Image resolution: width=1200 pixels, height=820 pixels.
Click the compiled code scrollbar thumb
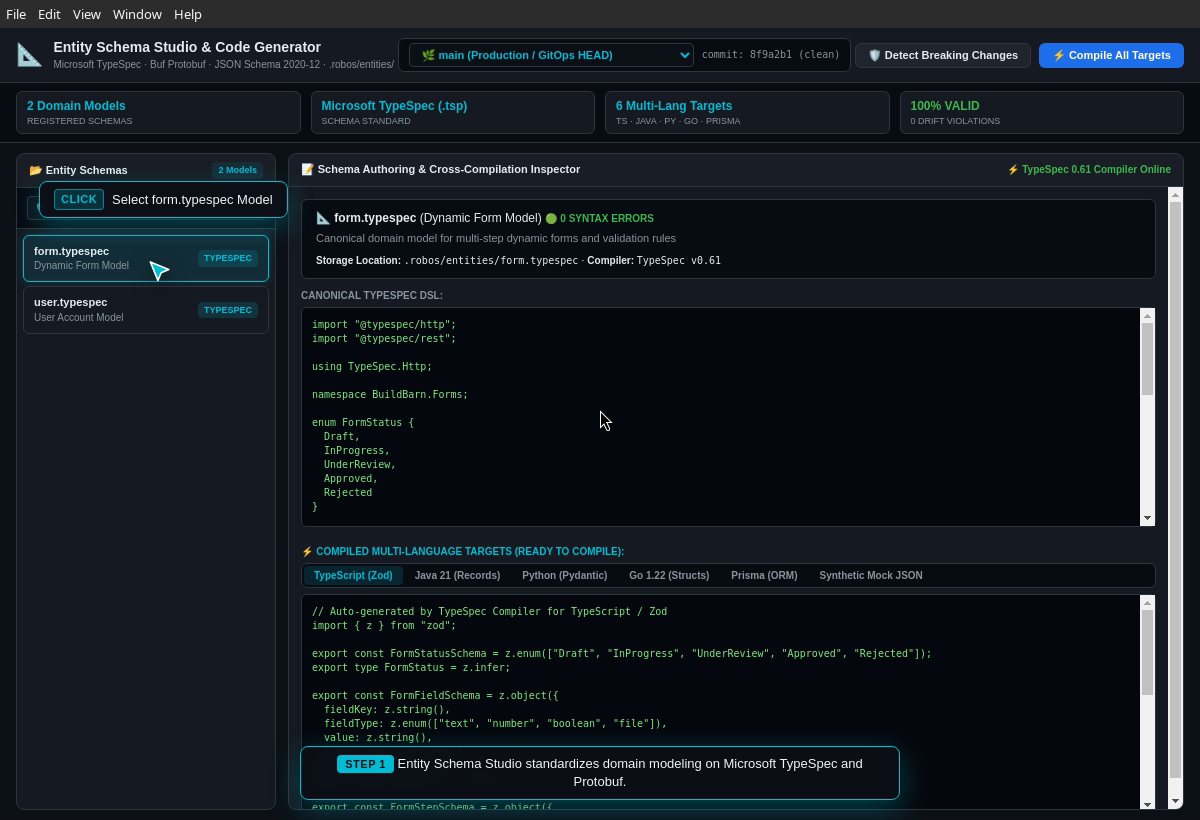pos(1147,652)
